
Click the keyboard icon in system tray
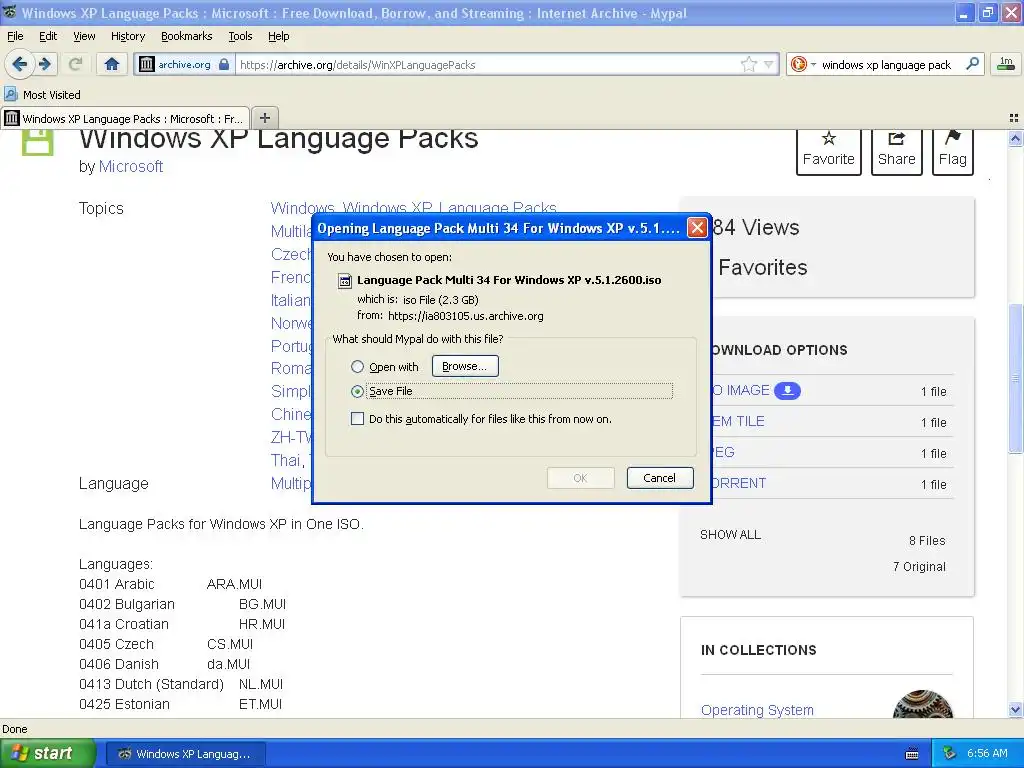[x=912, y=754]
